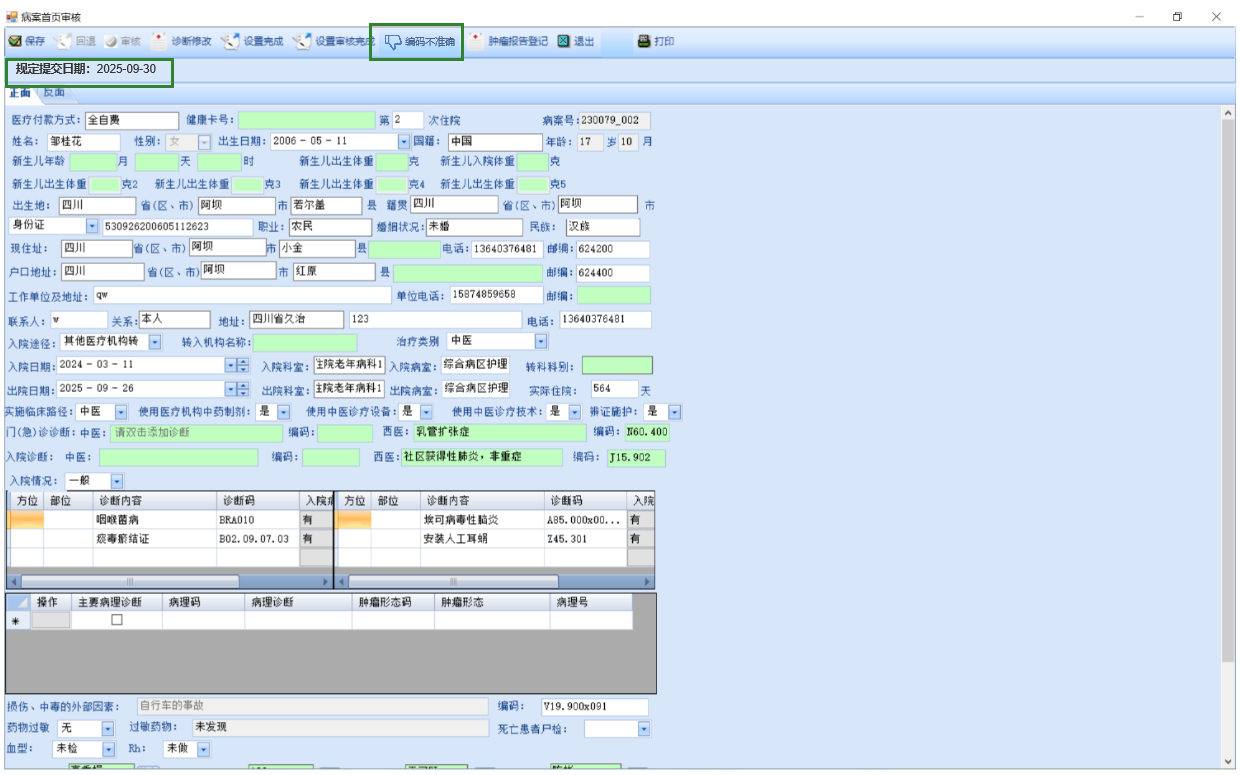The width and height of the screenshot is (1240, 775).
Task: Open the 入院日期 calendar dropdown
Action: pyautogui.click(x=230, y=366)
